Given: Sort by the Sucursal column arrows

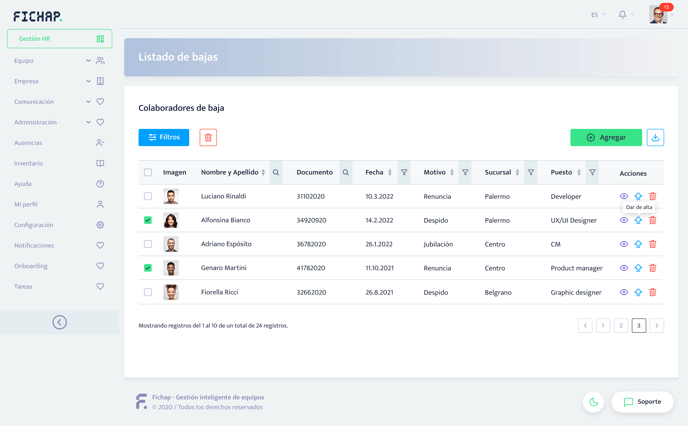Looking at the screenshot, I should 517,172.
